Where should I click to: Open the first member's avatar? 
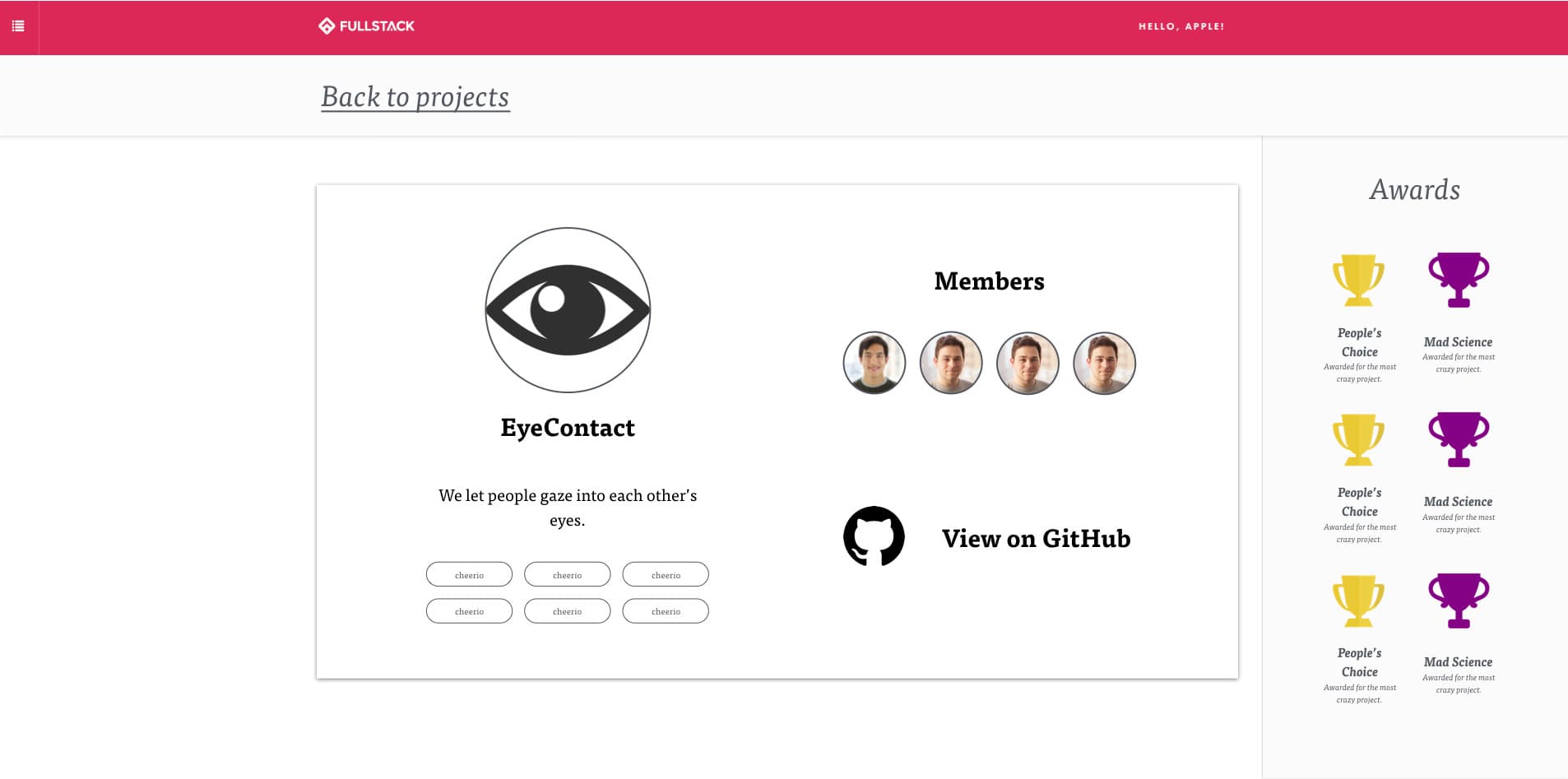pyautogui.click(x=874, y=363)
